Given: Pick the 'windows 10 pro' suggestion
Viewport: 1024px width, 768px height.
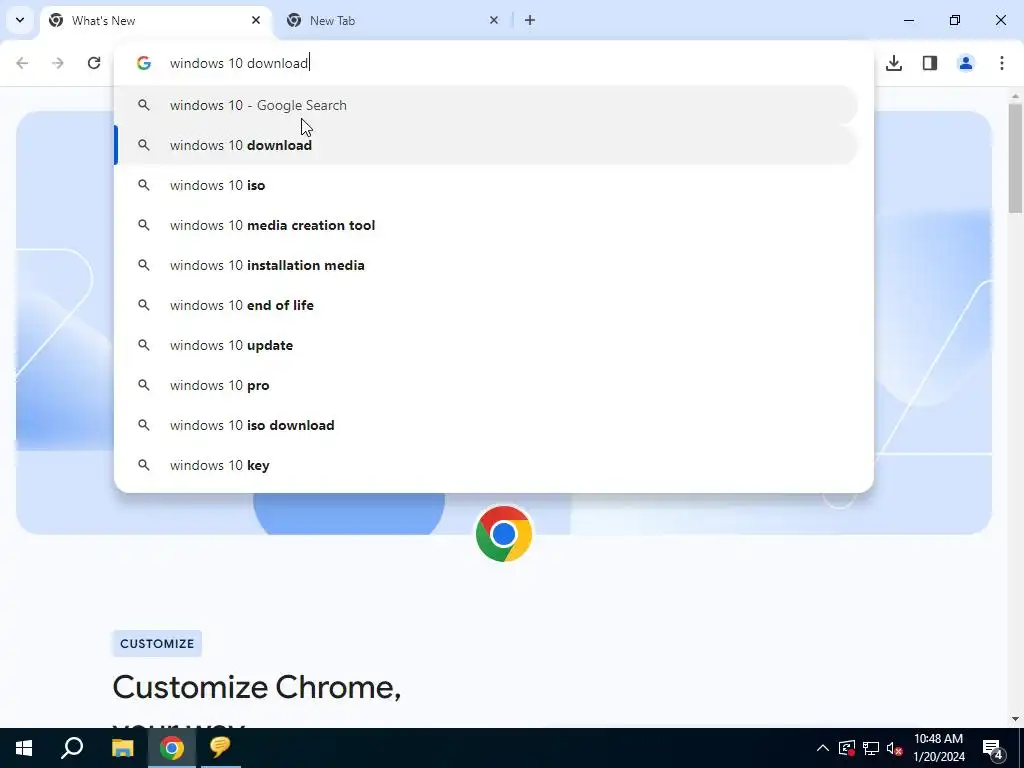Looking at the screenshot, I should pyautogui.click(x=486, y=385).
